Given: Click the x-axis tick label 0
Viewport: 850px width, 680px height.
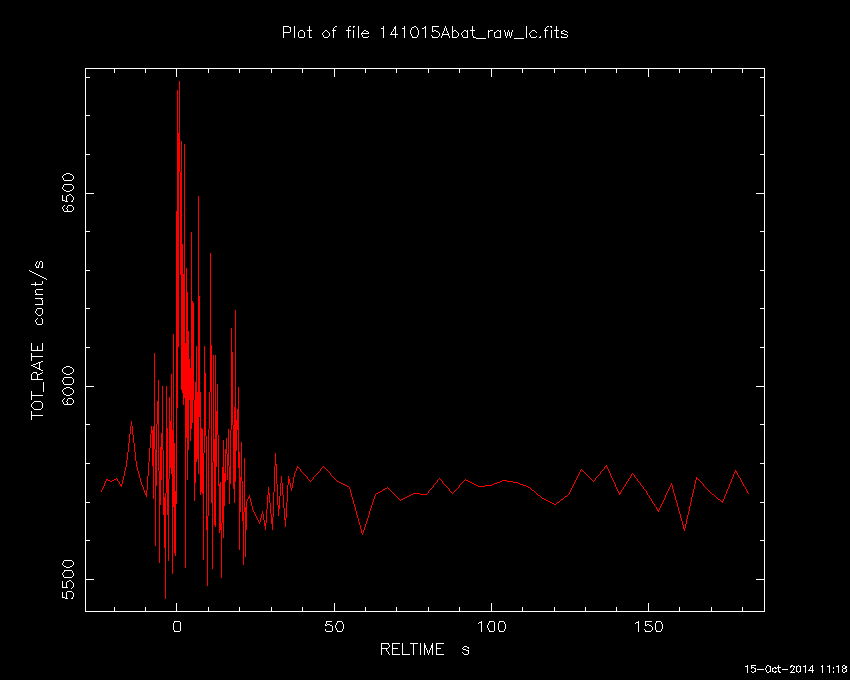Looking at the screenshot, I should [x=177, y=627].
